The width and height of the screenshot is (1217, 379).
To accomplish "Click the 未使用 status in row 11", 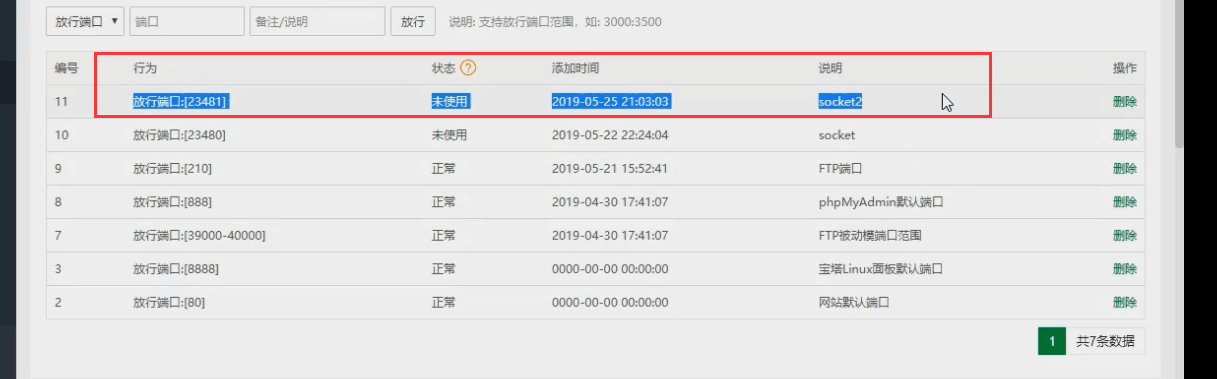I will [x=450, y=101].
